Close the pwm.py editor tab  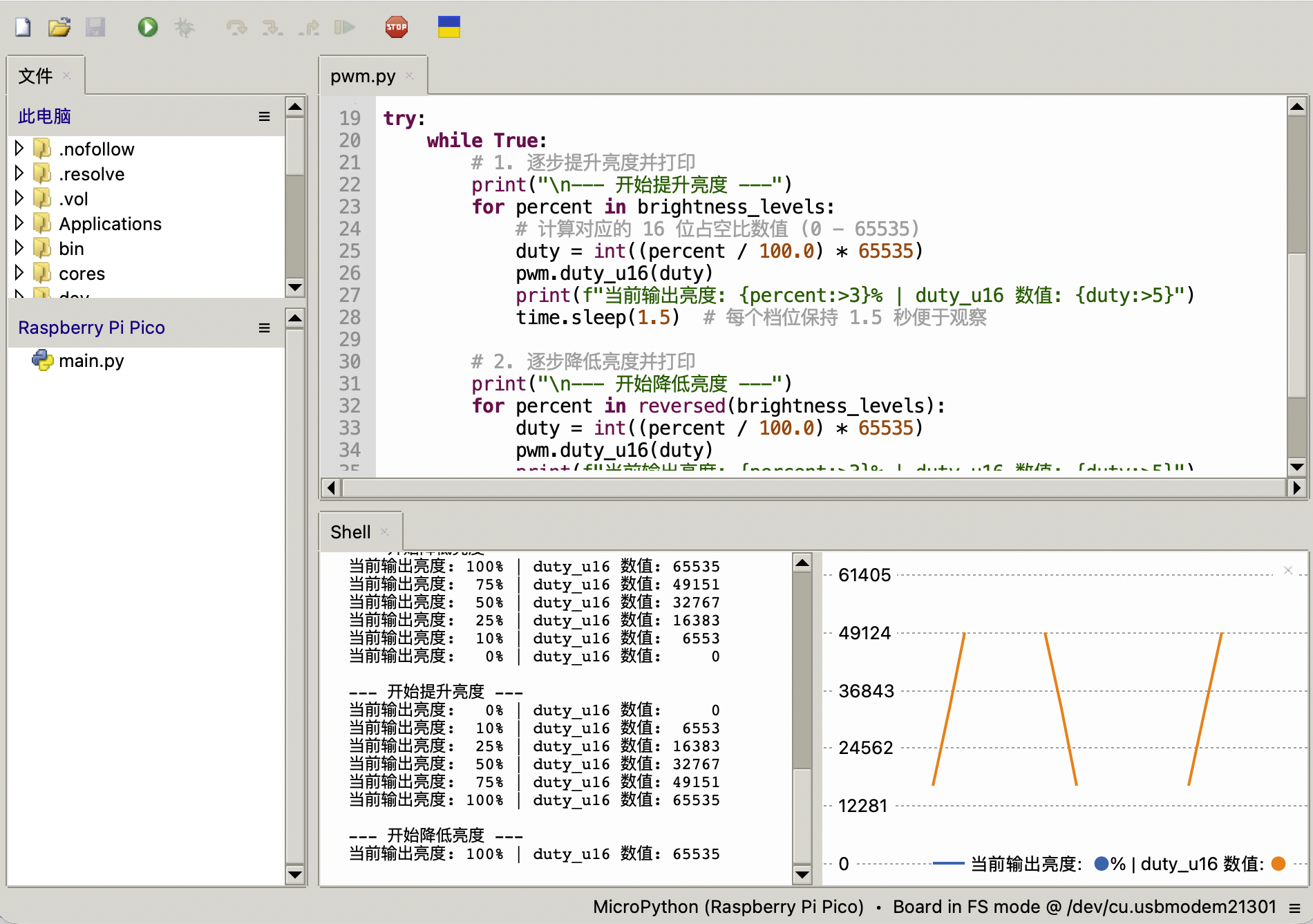[409, 75]
